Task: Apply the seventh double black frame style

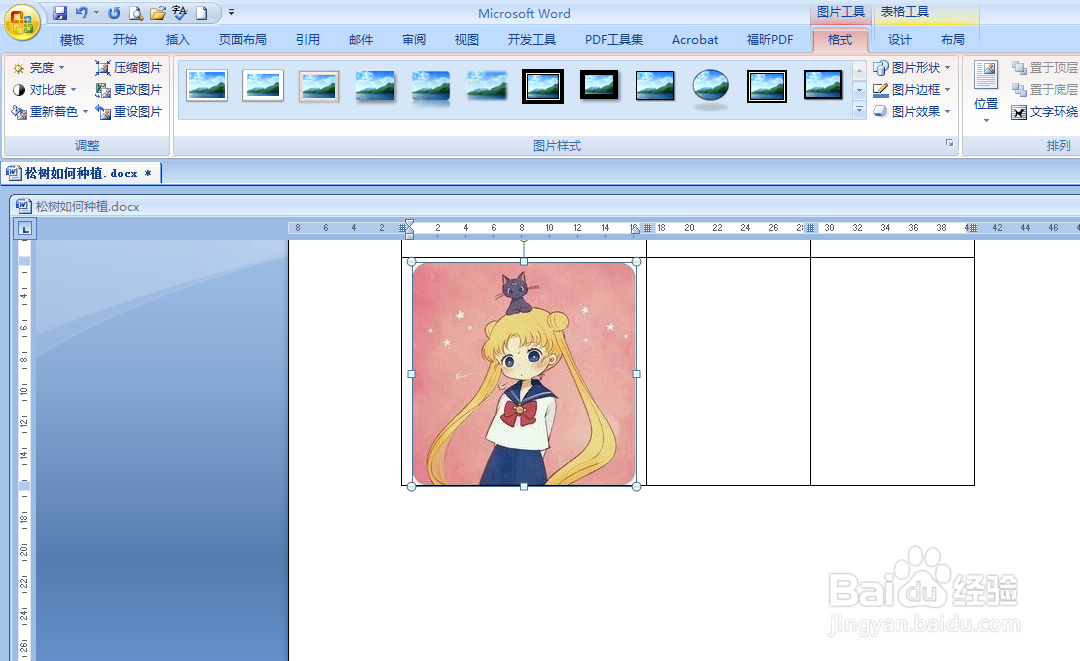Action: click(x=543, y=87)
